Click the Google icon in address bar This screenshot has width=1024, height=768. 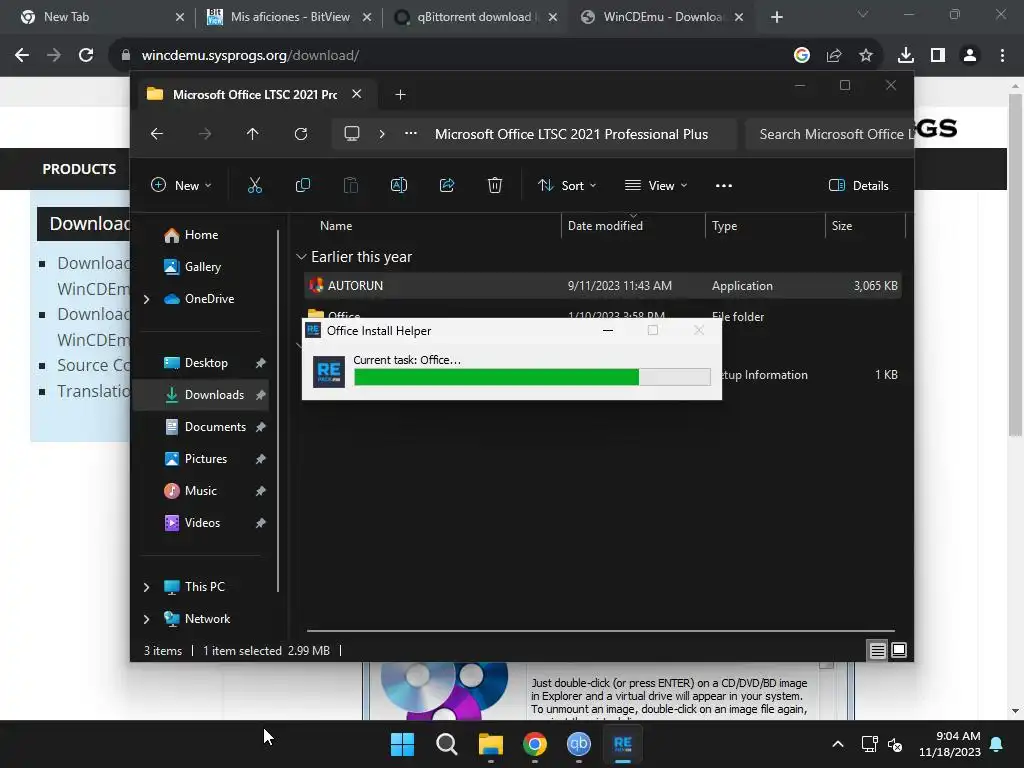pyautogui.click(x=802, y=56)
